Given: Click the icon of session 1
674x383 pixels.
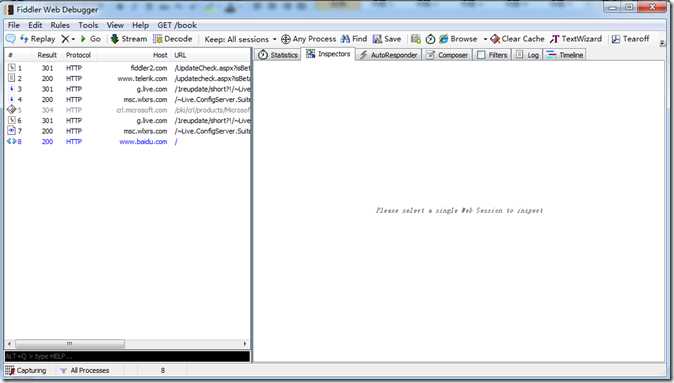Looking at the screenshot, I should 12,67.
